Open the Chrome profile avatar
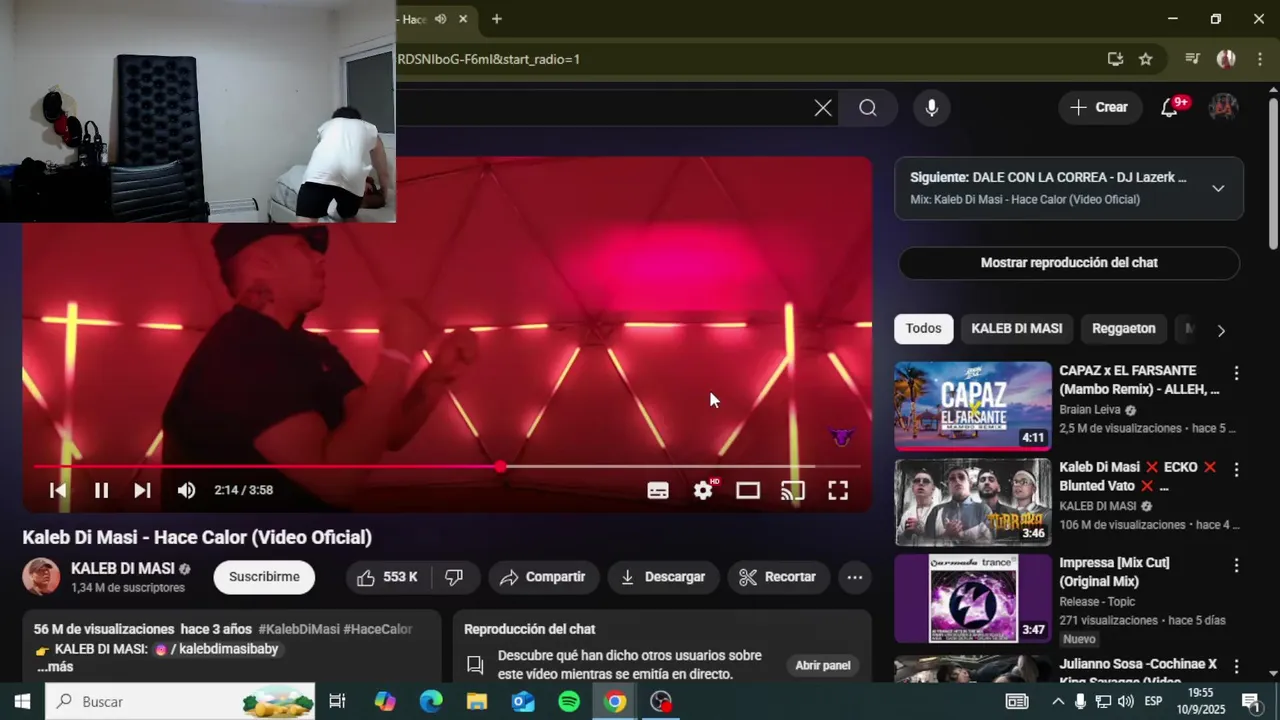 click(1226, 59)
